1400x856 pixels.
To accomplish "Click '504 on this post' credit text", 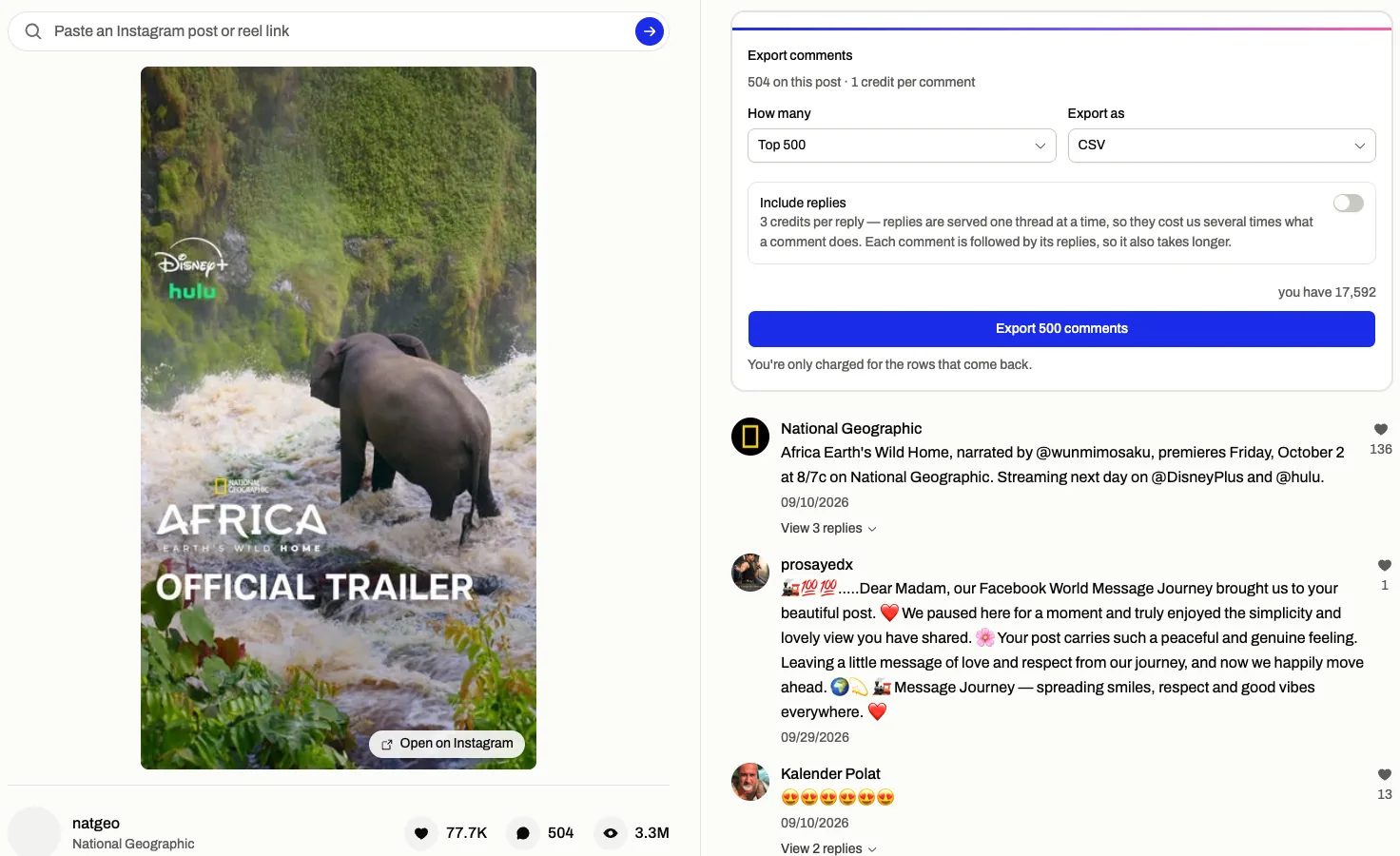I will pos(794,83).
